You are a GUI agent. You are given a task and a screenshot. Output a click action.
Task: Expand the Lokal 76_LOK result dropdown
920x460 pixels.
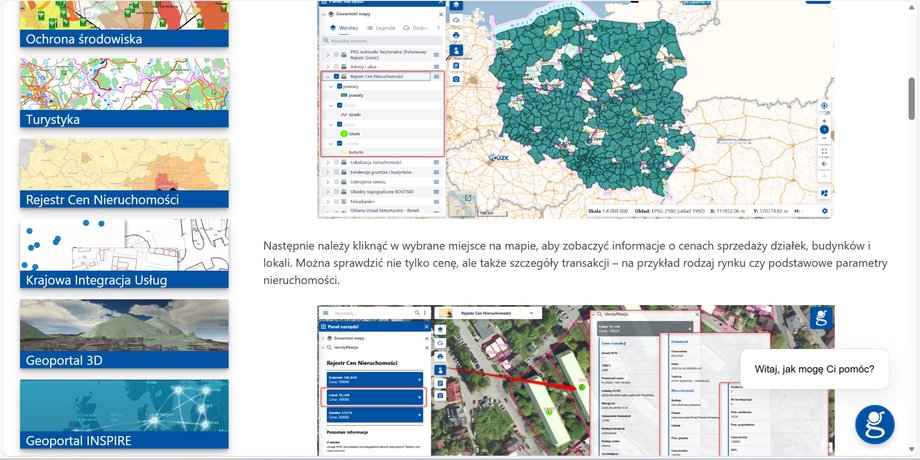[417, 397]
